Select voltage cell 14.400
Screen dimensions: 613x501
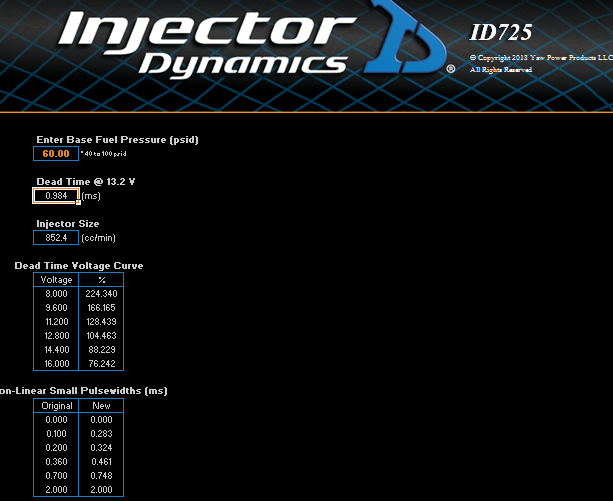pos(56,350)
